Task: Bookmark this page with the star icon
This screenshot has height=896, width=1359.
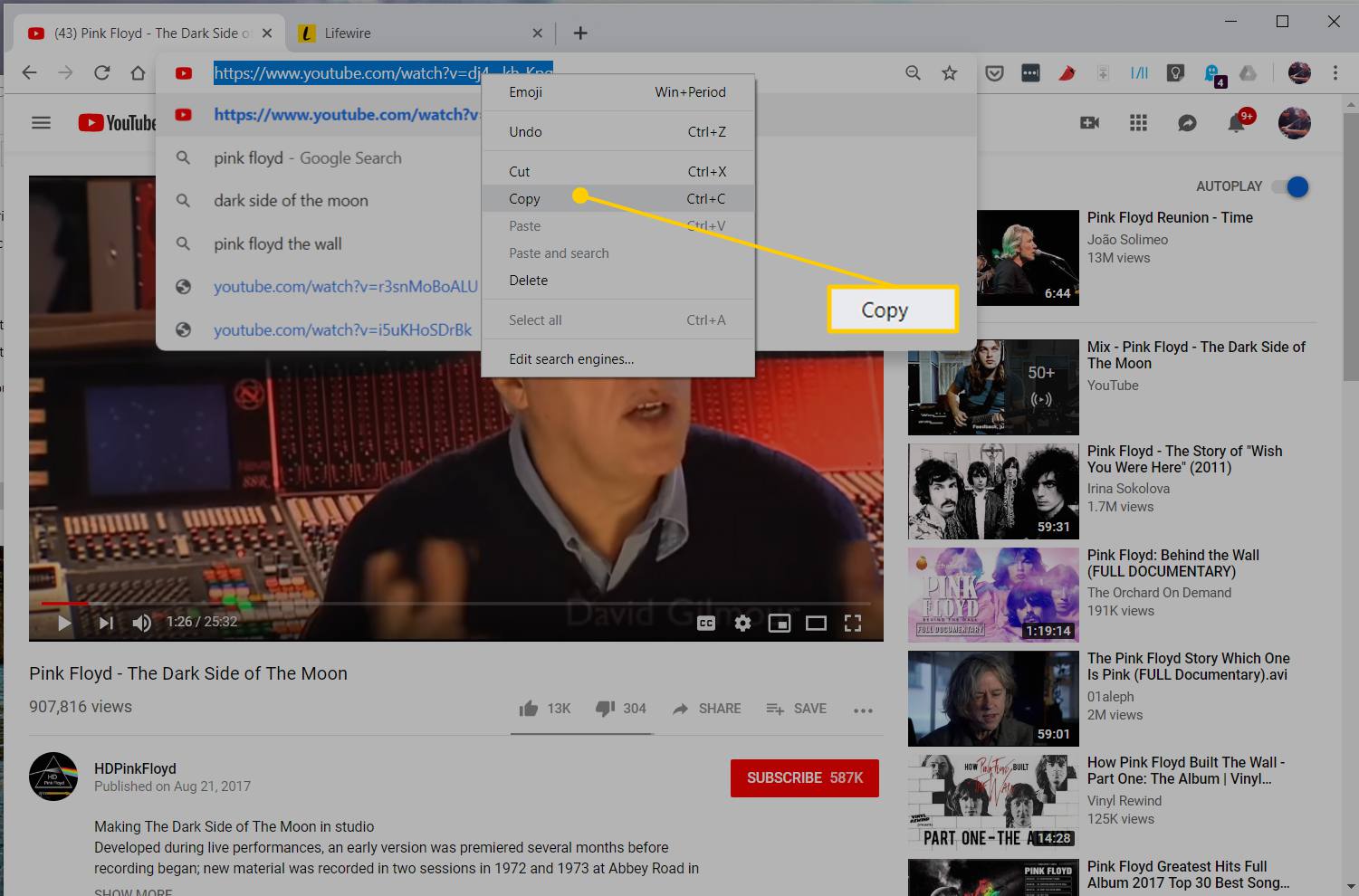Action: point(949,73)
